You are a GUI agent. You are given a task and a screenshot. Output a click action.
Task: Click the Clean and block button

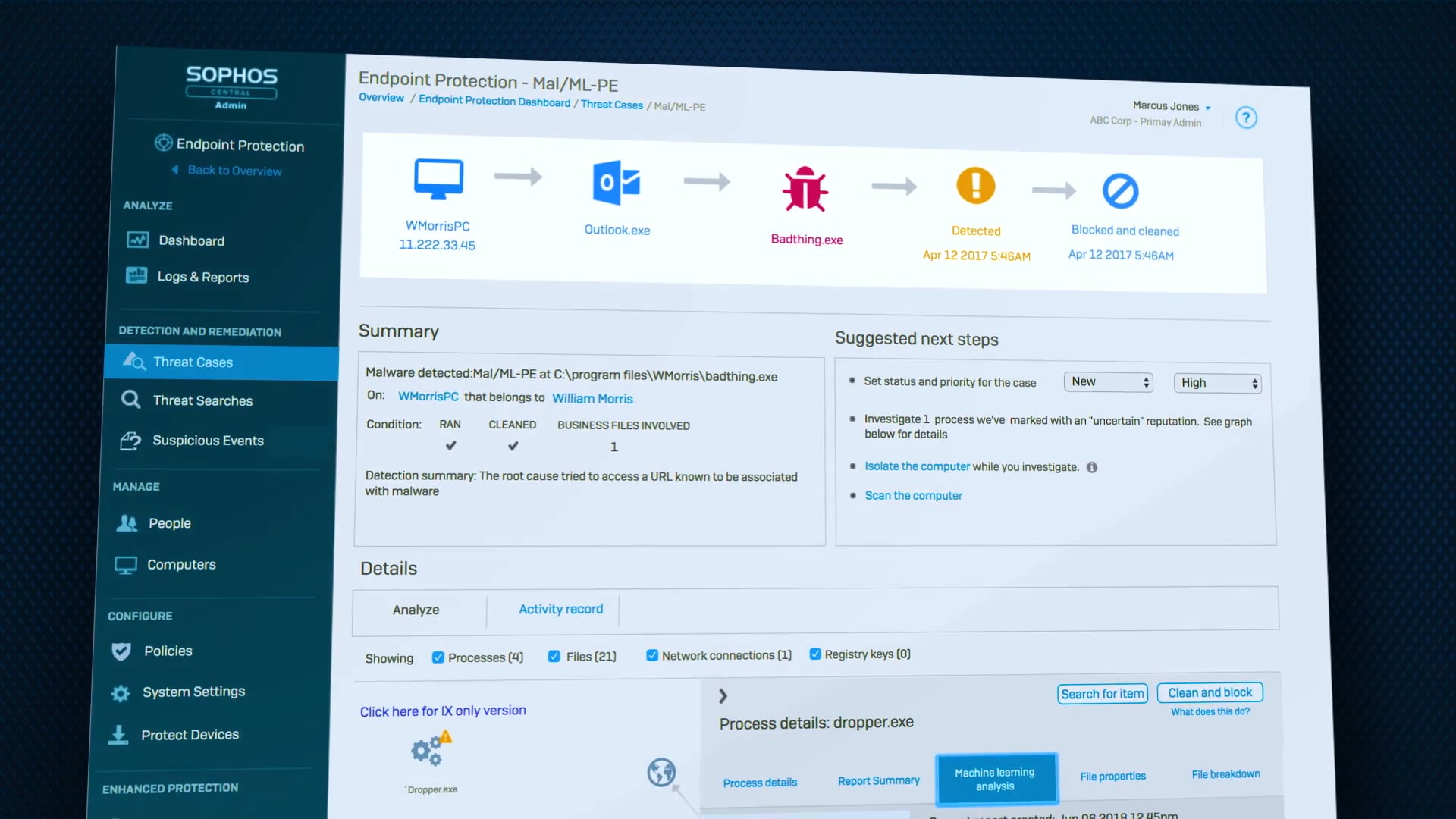[1210, 692]
